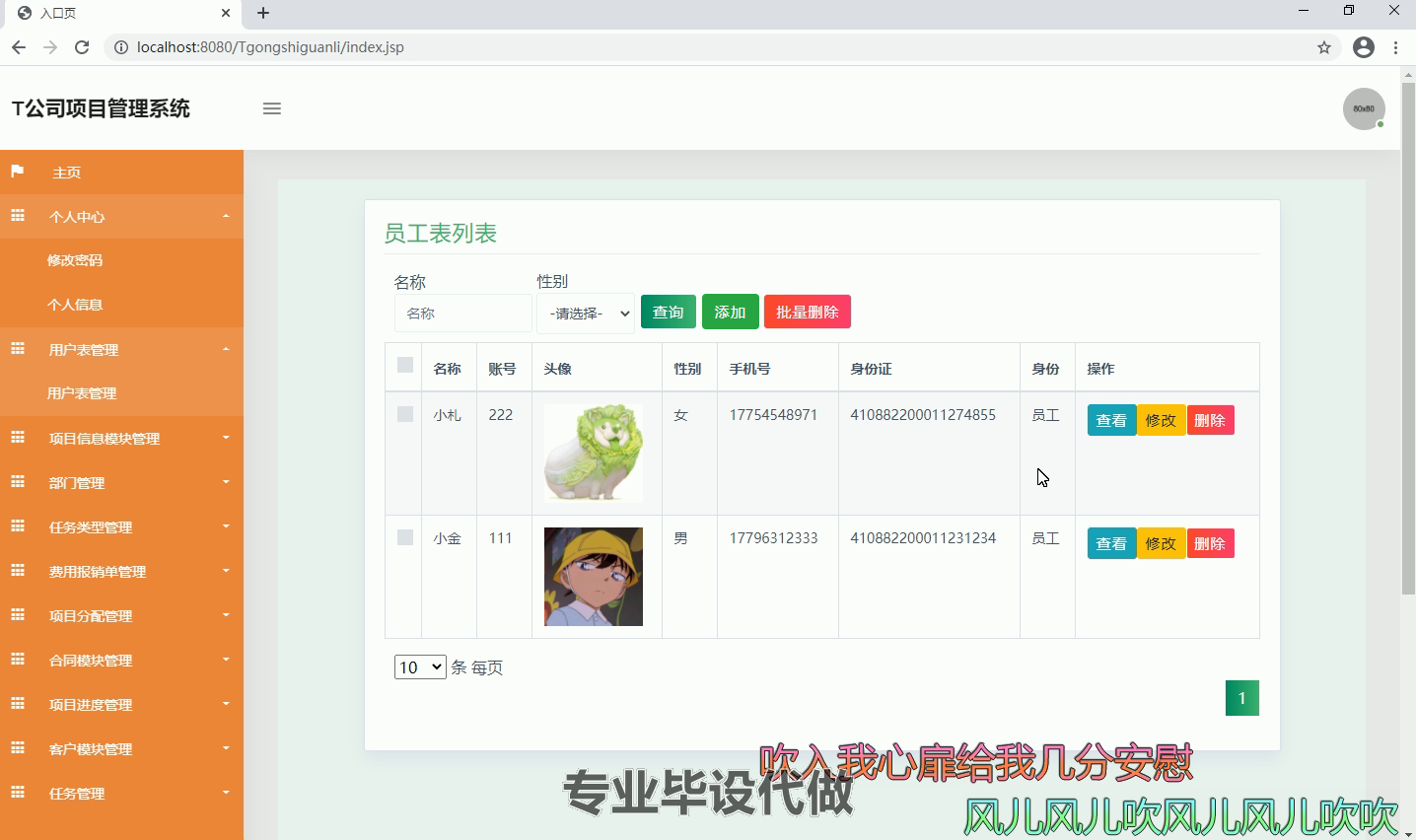The height and width of the screenshot is (840, 1416).
Task: Click 修改 for employee 小金
Action: coord(1161,543)
